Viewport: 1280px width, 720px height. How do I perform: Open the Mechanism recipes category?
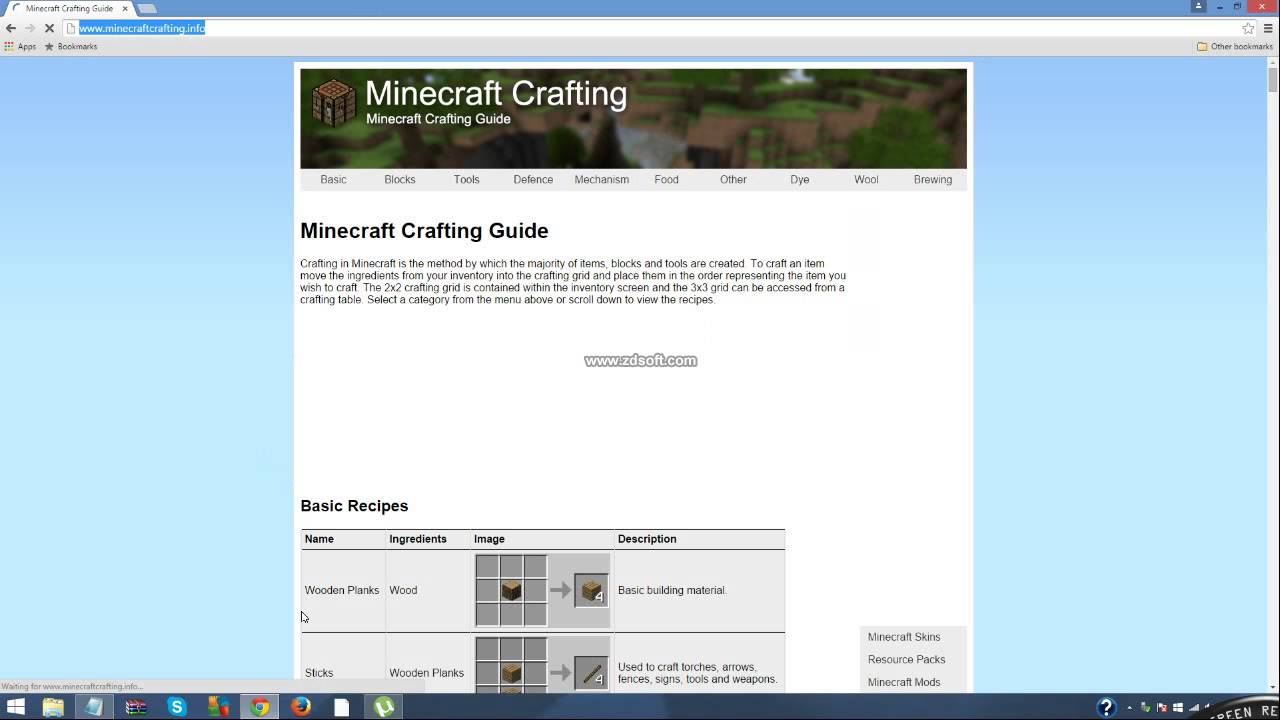[x=601, y=179]
